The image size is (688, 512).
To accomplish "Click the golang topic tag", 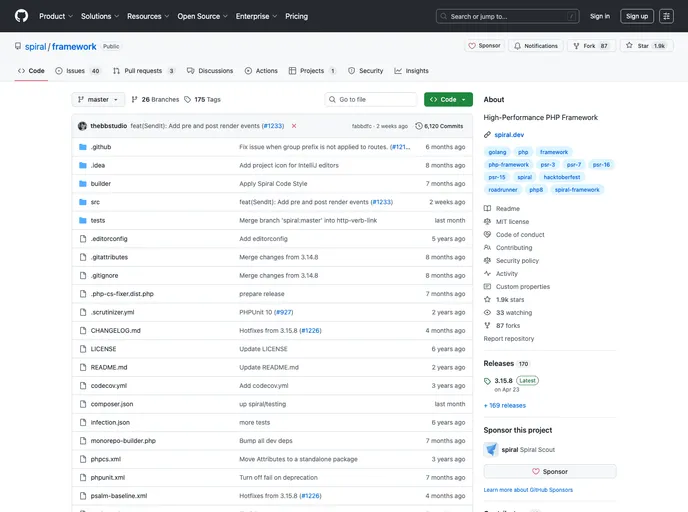I will 497,152.
